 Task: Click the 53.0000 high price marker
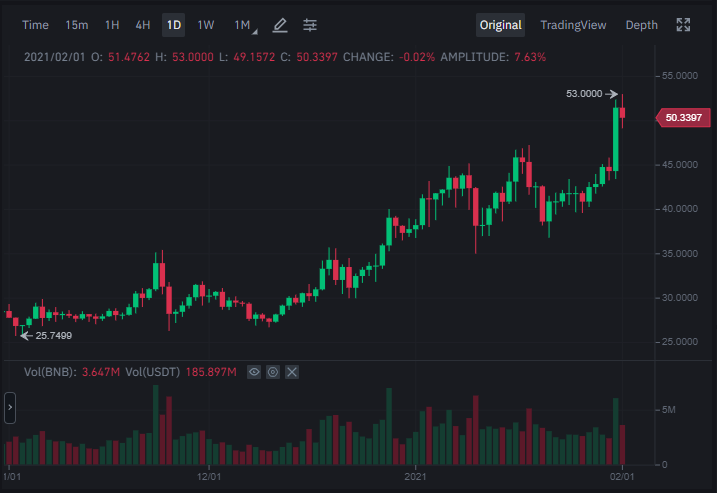coord(584,94)
